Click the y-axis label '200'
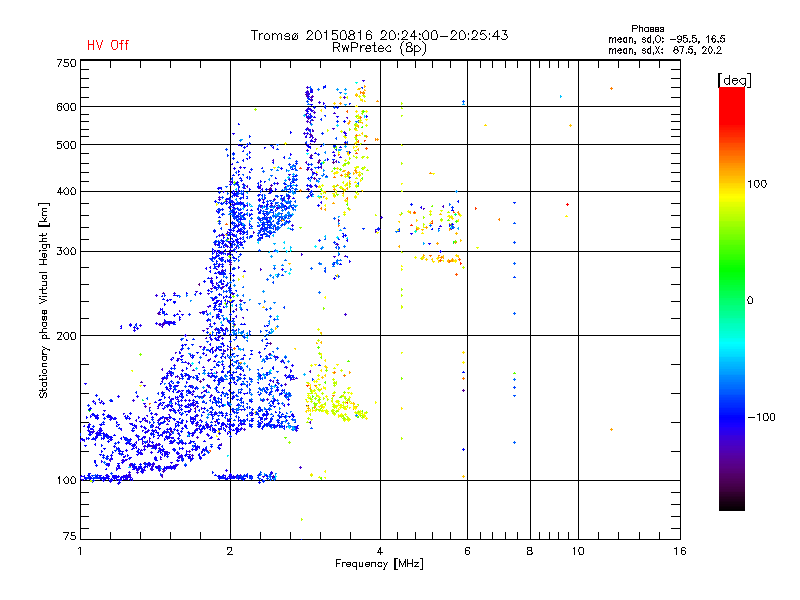The image size is (800, 600). click(67, 336)
